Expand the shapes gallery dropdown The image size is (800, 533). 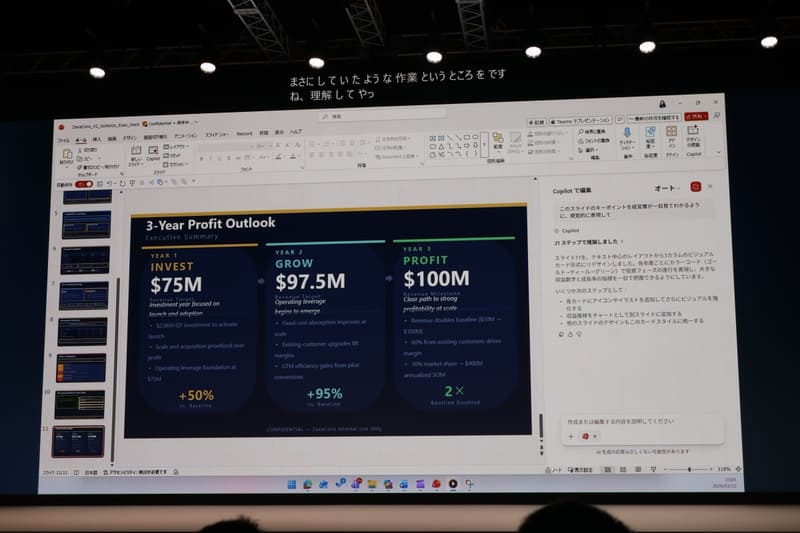484,145
